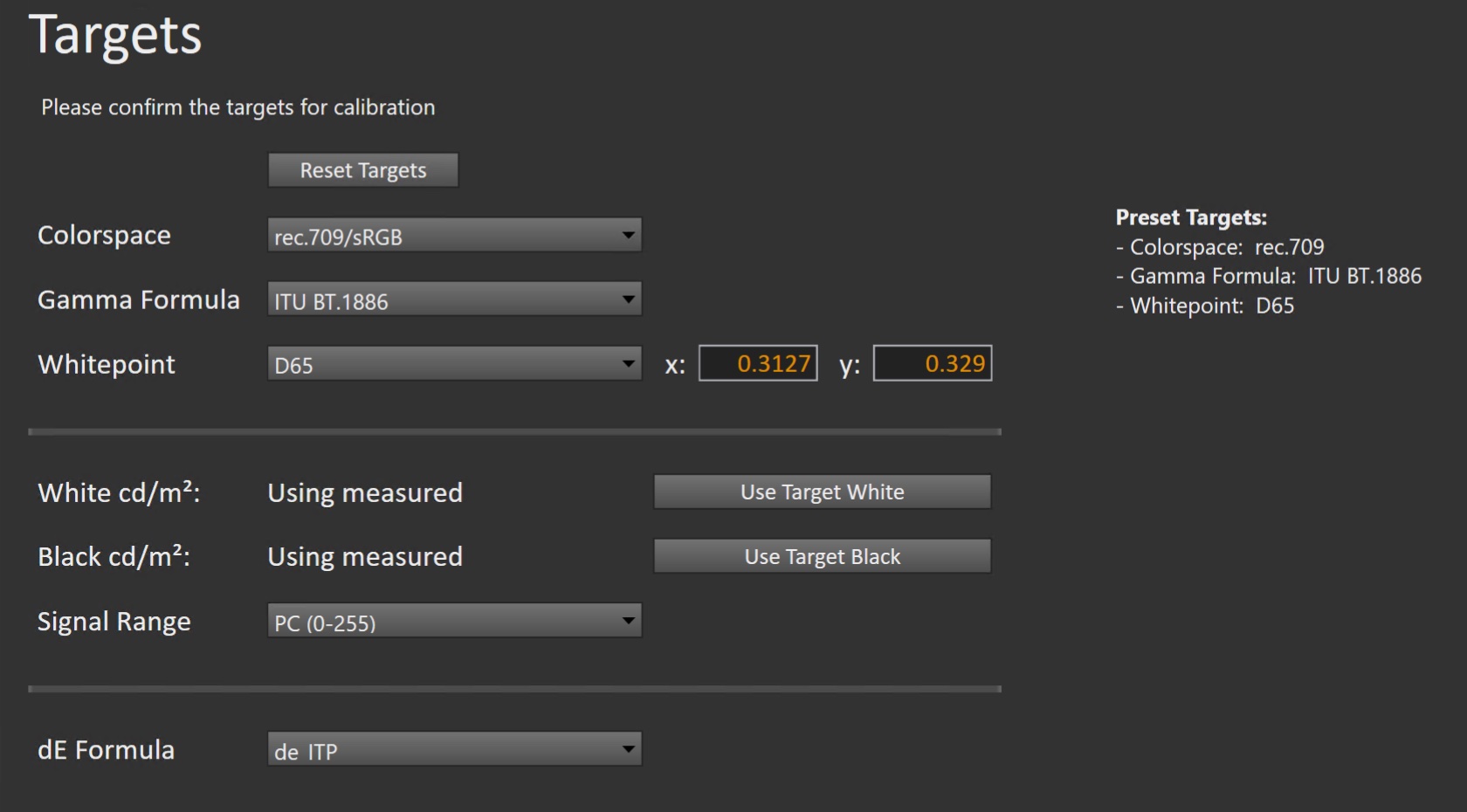This screenshot has width=1467, height=812.
Task: Click the Colorspace field label
Action: (x=104, y=236)
